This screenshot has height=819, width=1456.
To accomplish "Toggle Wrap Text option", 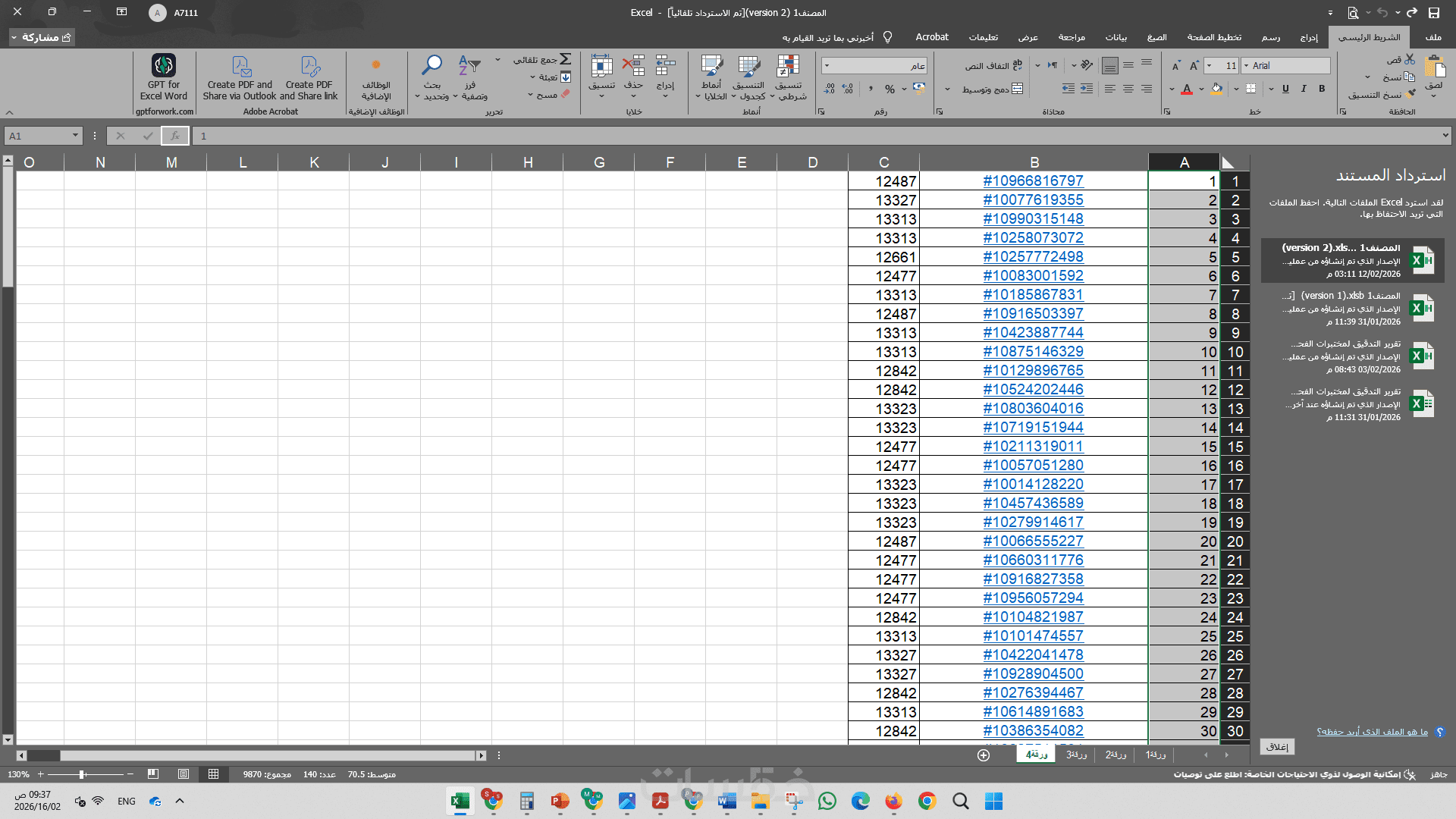I will pyautogui.click(x=993, y=66).
